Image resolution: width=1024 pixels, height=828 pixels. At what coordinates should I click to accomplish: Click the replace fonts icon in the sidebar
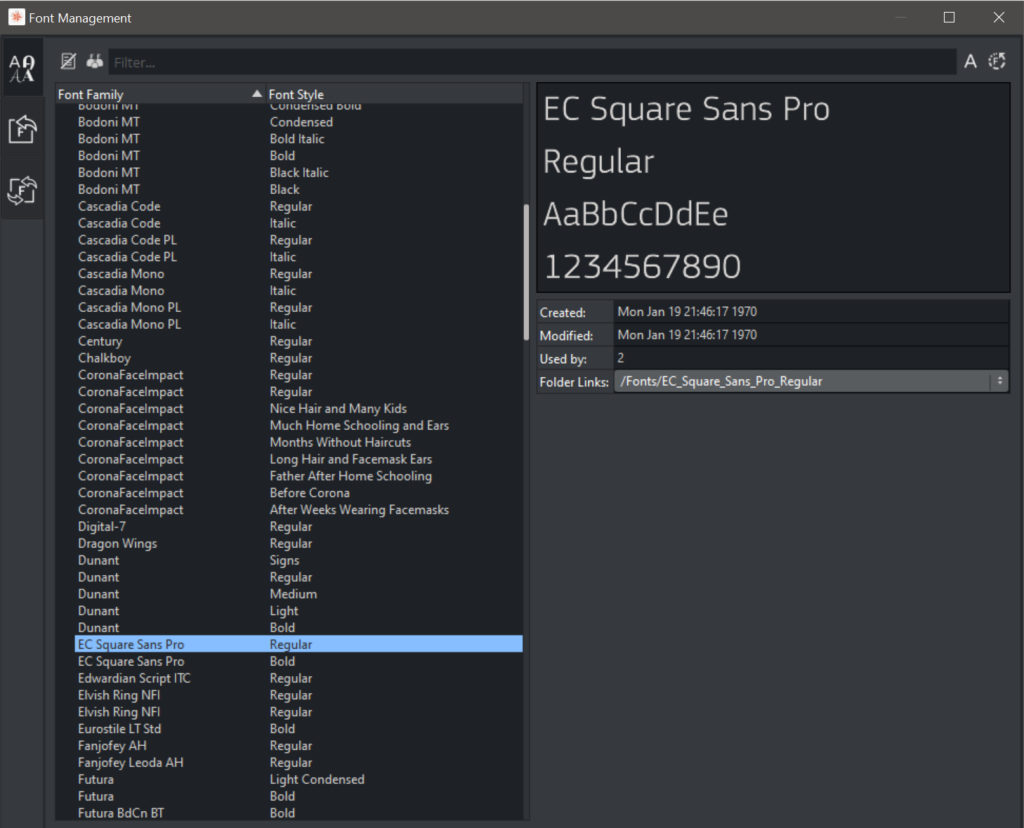(x=22, y=189)
